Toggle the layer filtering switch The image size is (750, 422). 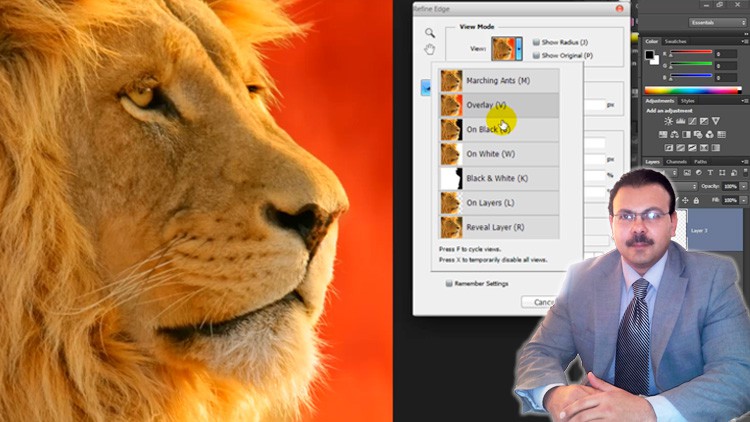(745, 172)
